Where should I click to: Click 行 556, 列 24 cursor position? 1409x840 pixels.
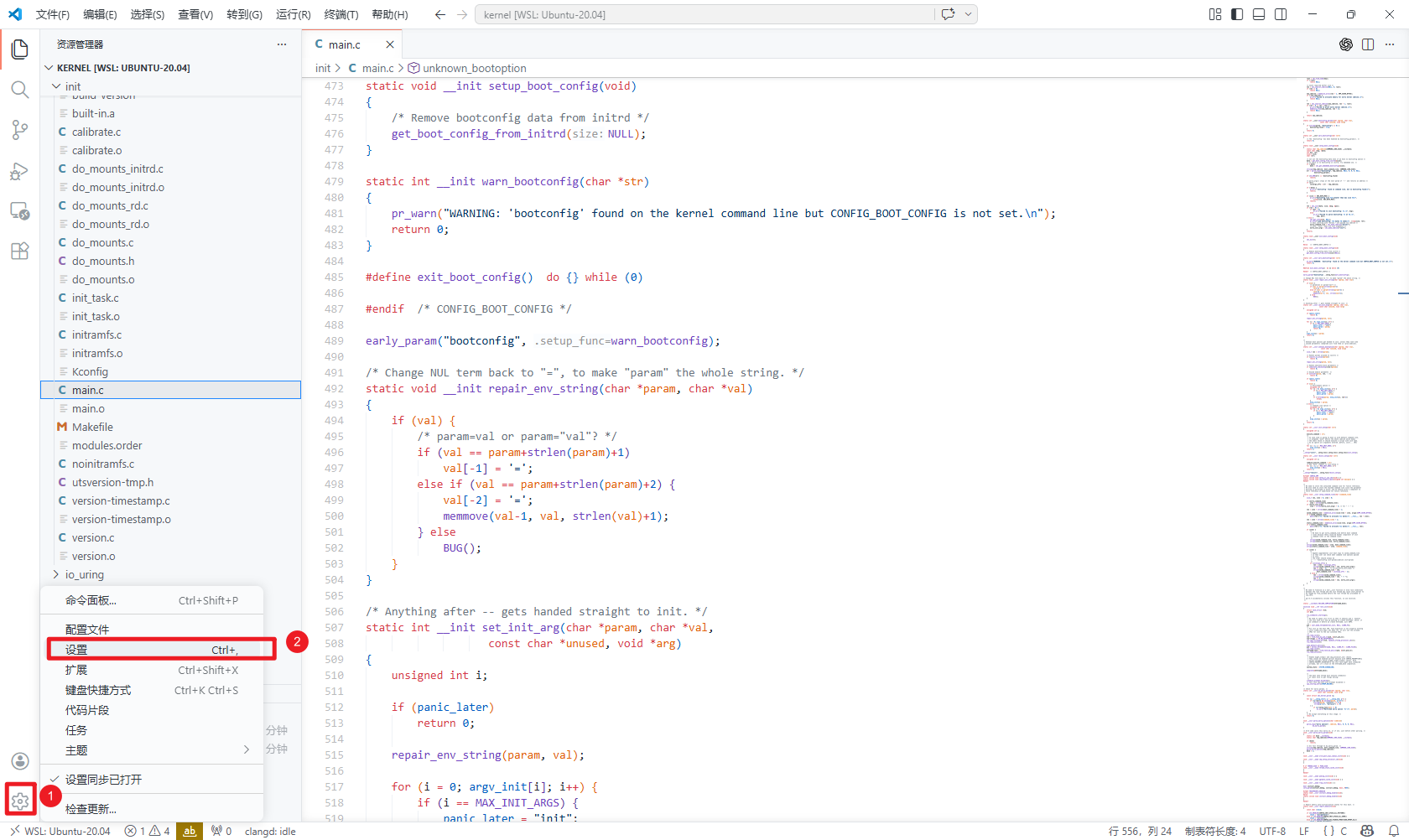tap(1140, 832)
